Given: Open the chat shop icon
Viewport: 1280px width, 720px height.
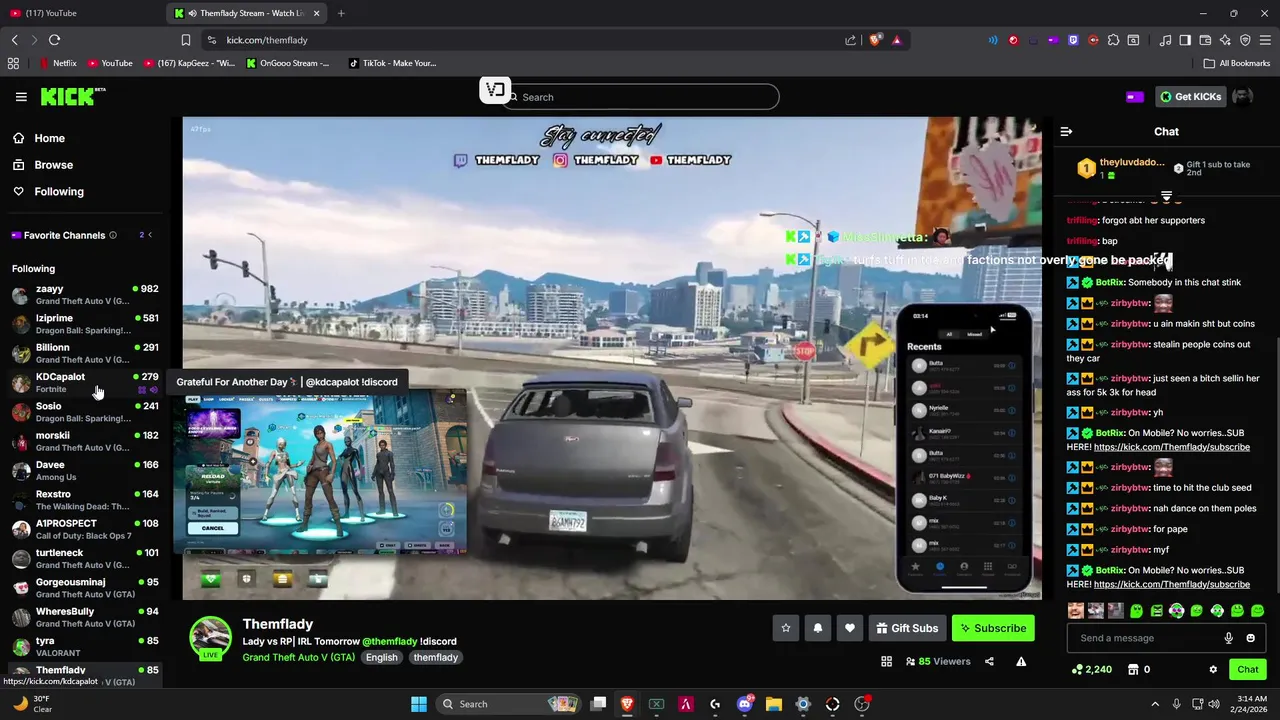Looking at the screenshot, I should 1133,669.
